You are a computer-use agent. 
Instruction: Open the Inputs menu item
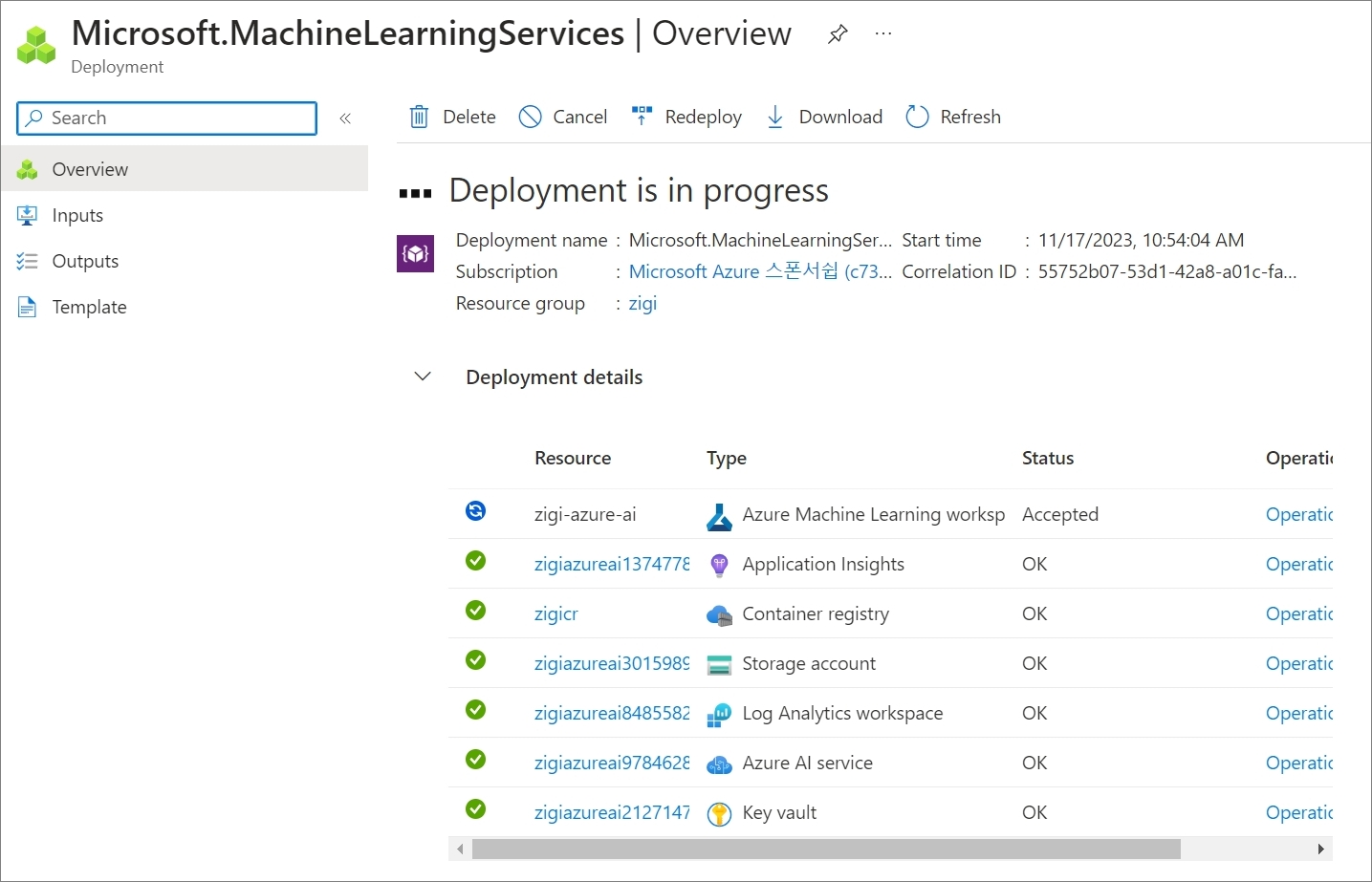(185, 215)
